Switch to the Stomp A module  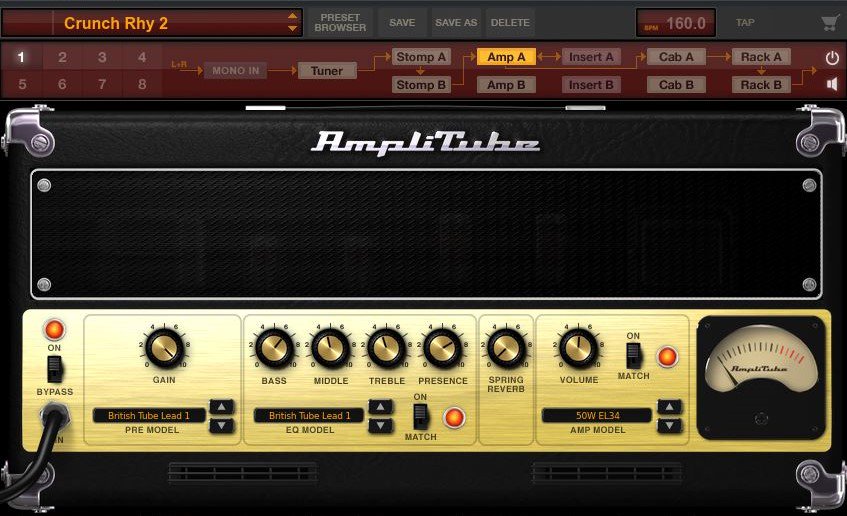click(x=421, y=57)
